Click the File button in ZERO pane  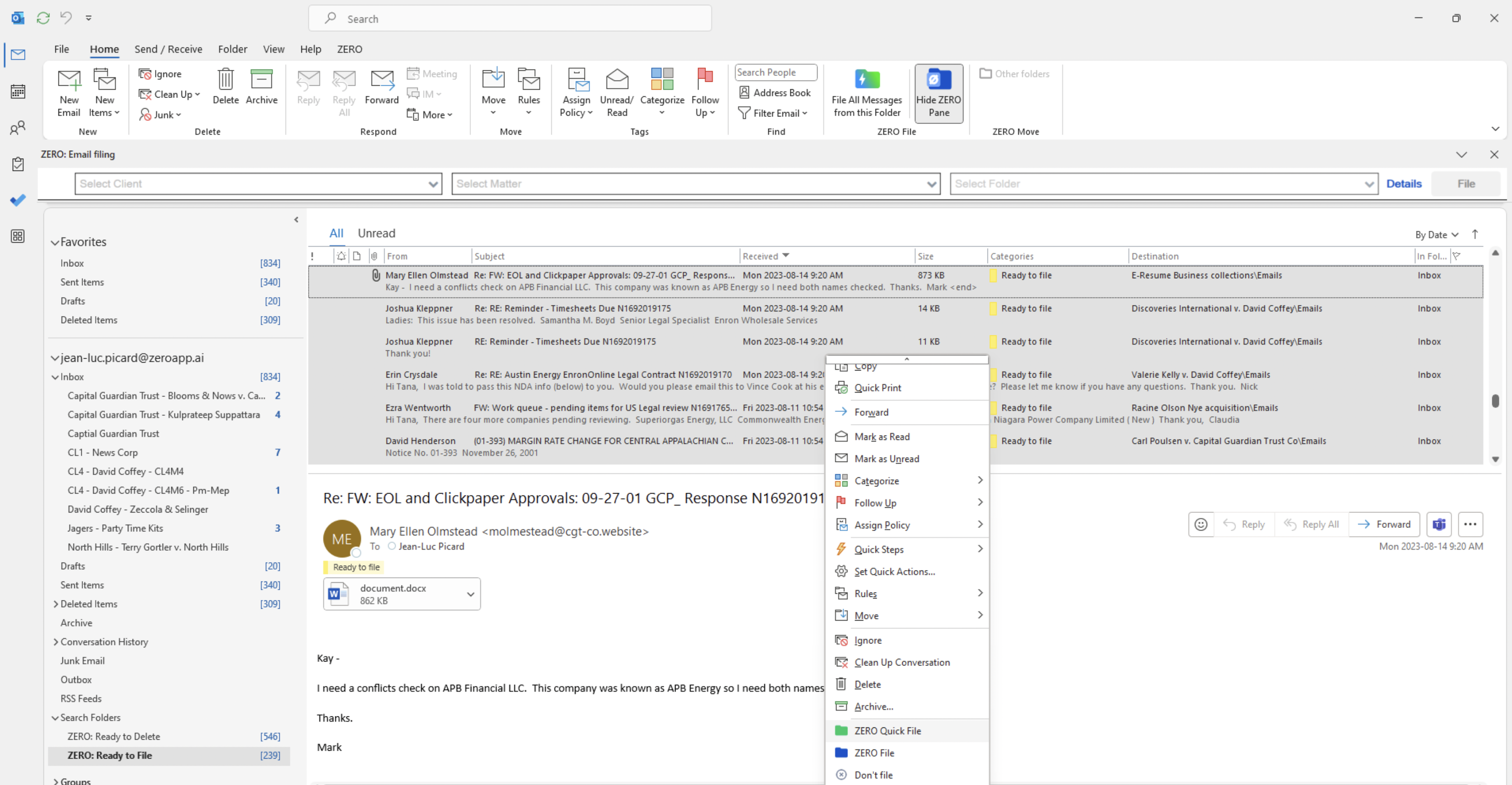tap(1465, 184)
